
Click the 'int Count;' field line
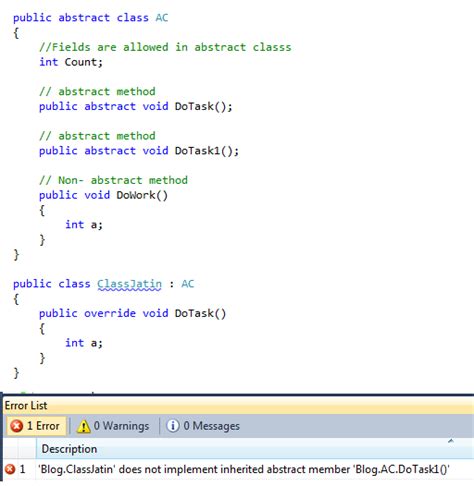[x=71, y=62]
